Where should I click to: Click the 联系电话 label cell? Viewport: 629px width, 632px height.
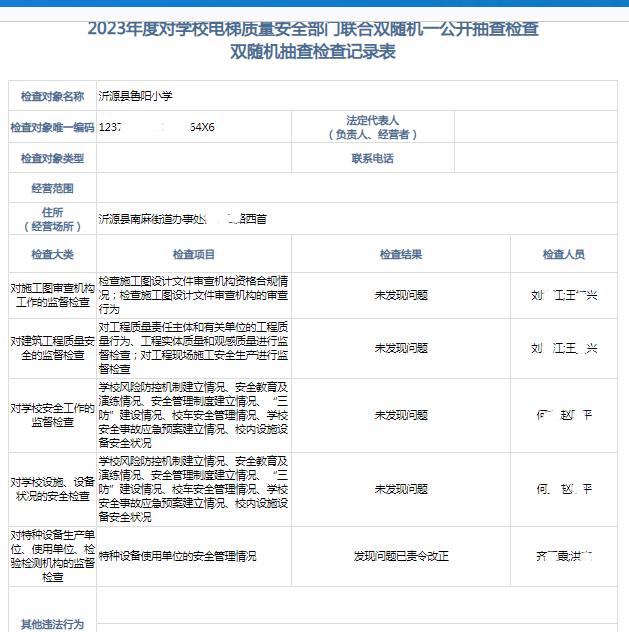pos(372,158)
